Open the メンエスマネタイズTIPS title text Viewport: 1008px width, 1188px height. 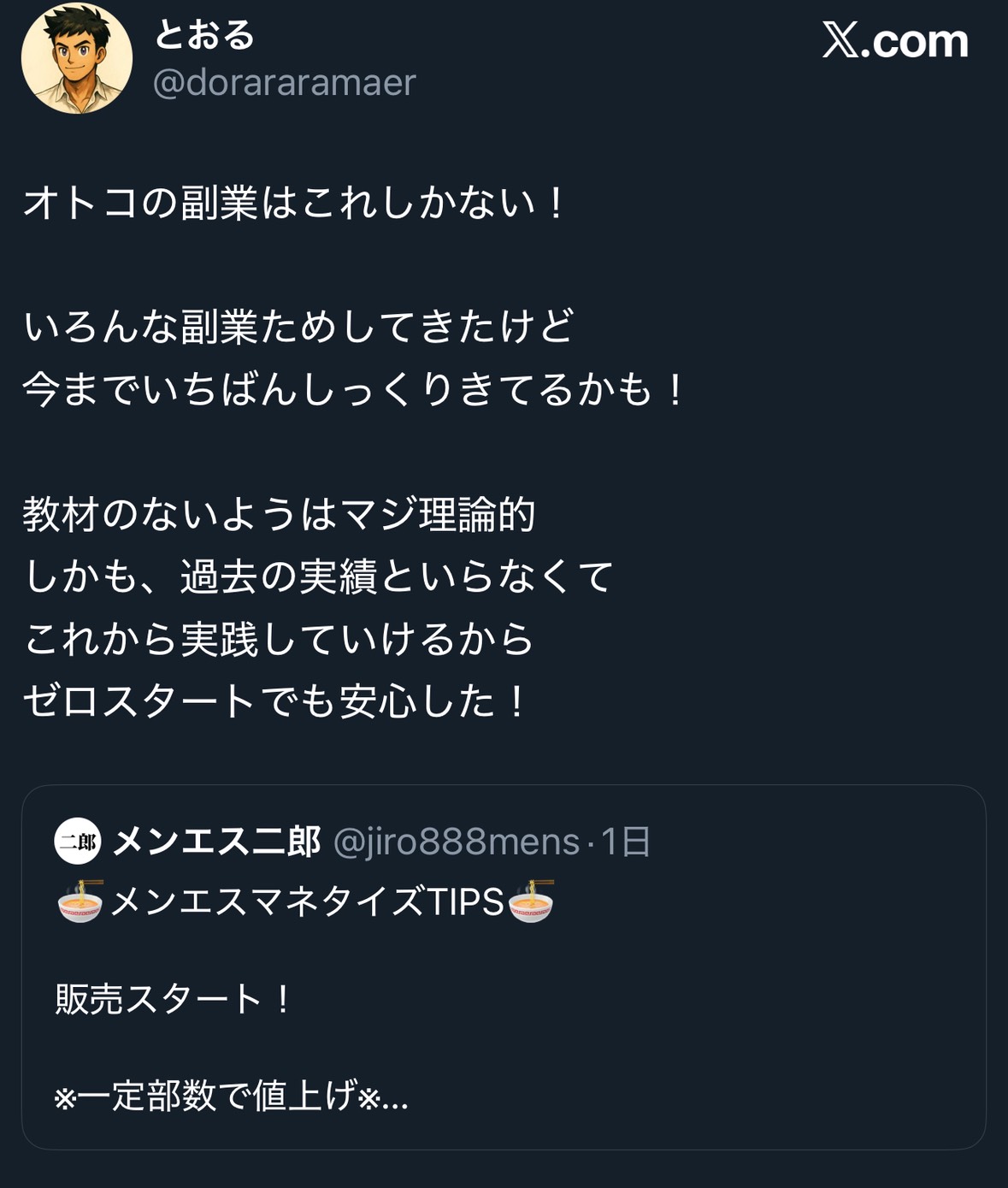click(308, 901)
